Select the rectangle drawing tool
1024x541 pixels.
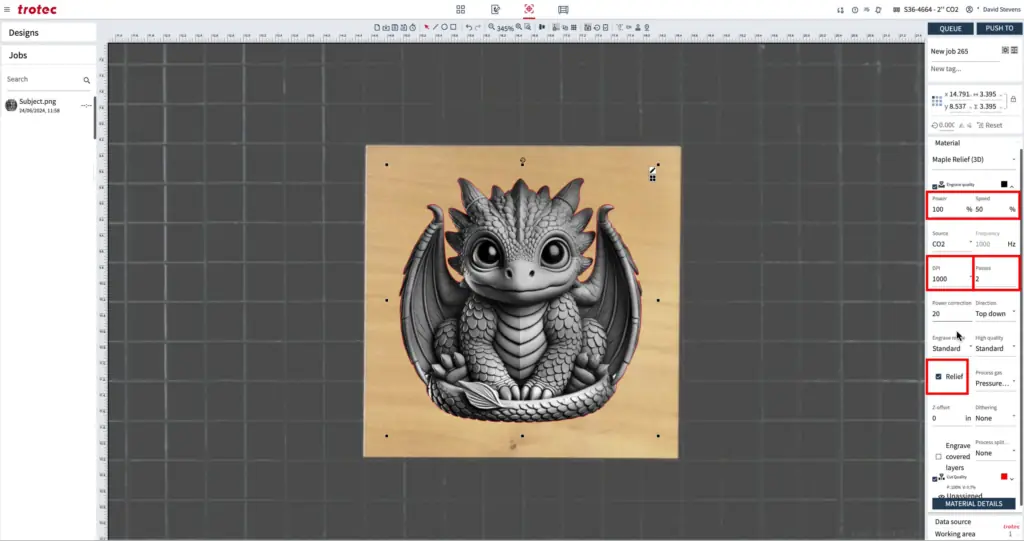click(453, 27)
